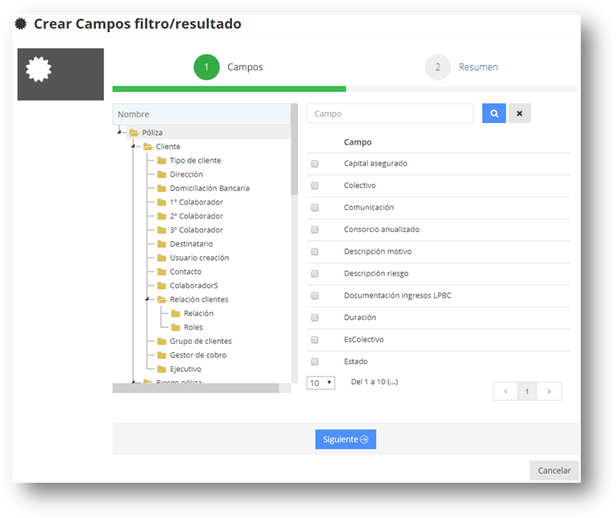Select the Grupo de clientes tree label
This screenshot has width=616, height=518.
(x=201, y=341)
